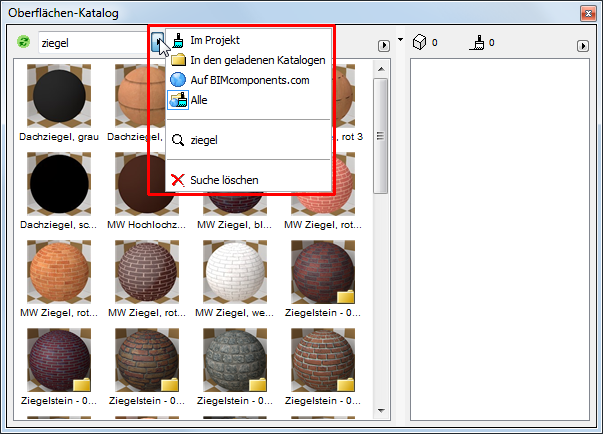Click scroll up arrow of surface list

click(x=381, y=69)
